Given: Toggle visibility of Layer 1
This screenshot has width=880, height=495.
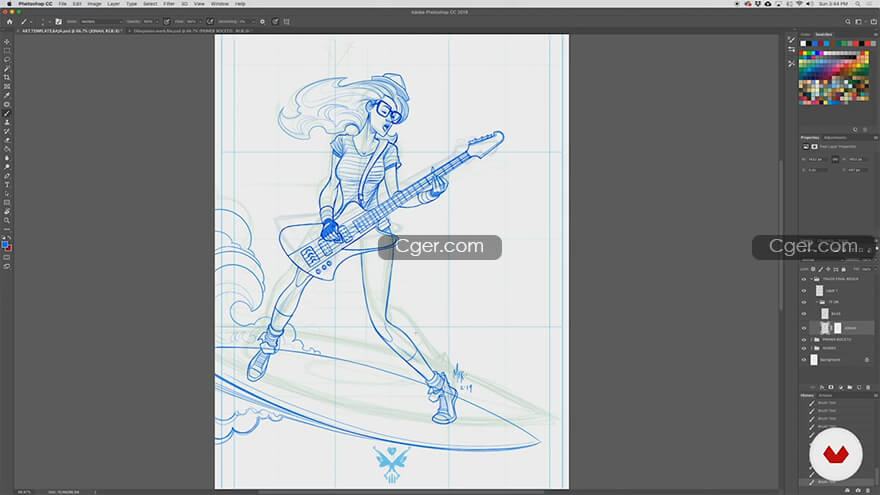Looking at the screenshot, I should tap(804, 291).
